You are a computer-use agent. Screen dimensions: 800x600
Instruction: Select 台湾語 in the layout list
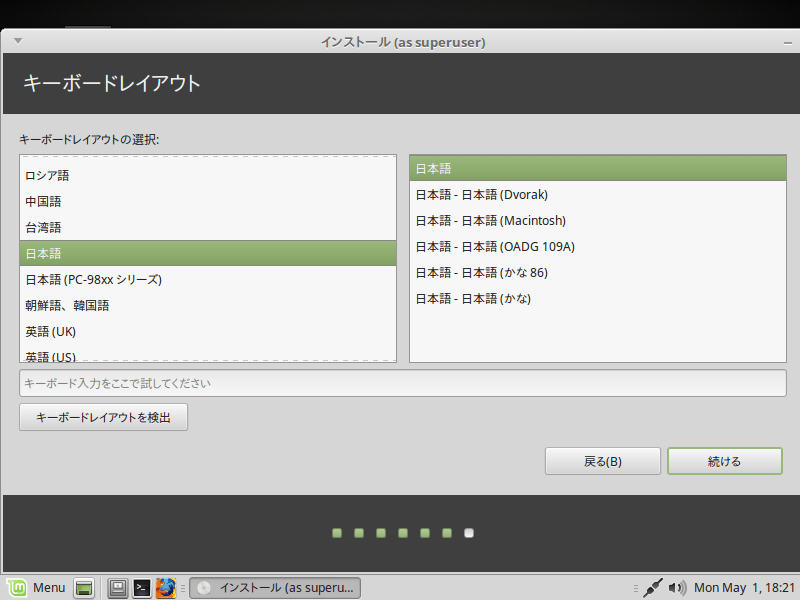(x=208, y=228)
